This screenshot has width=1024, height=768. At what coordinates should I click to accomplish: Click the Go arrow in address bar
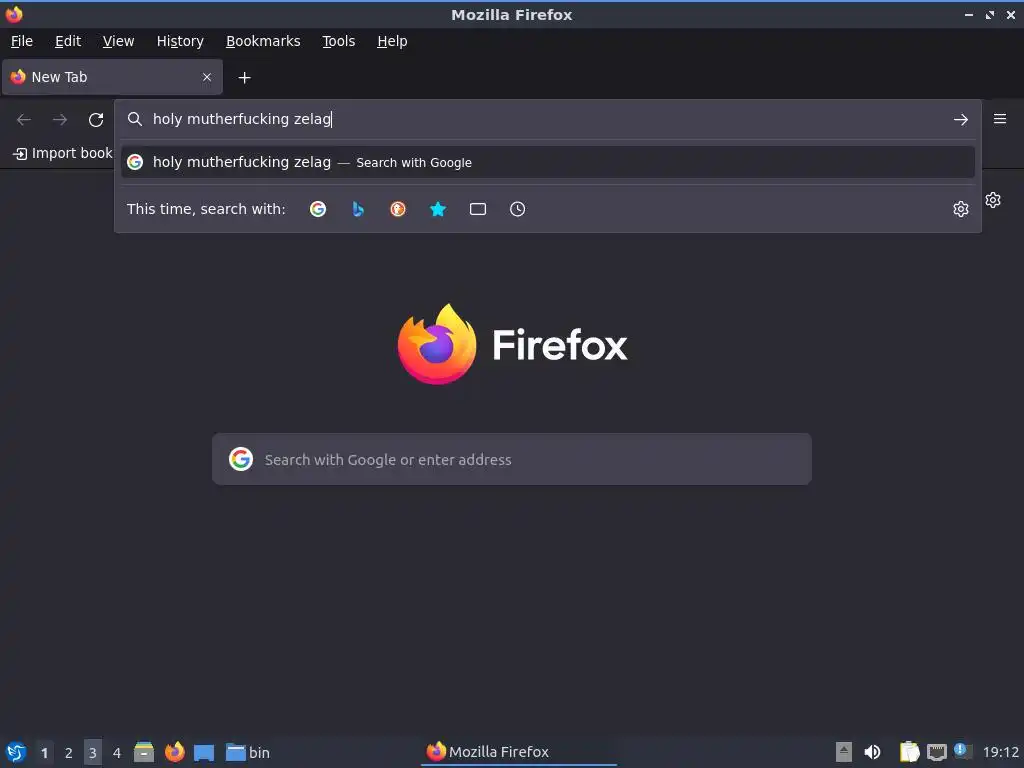click(x=961, y=120)
